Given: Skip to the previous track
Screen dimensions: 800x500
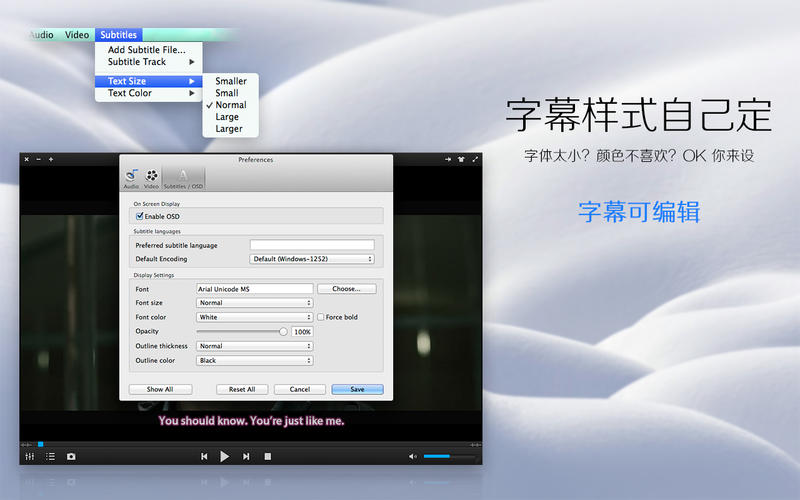Looking at the screenshot, I should click(x=204, y=457).
